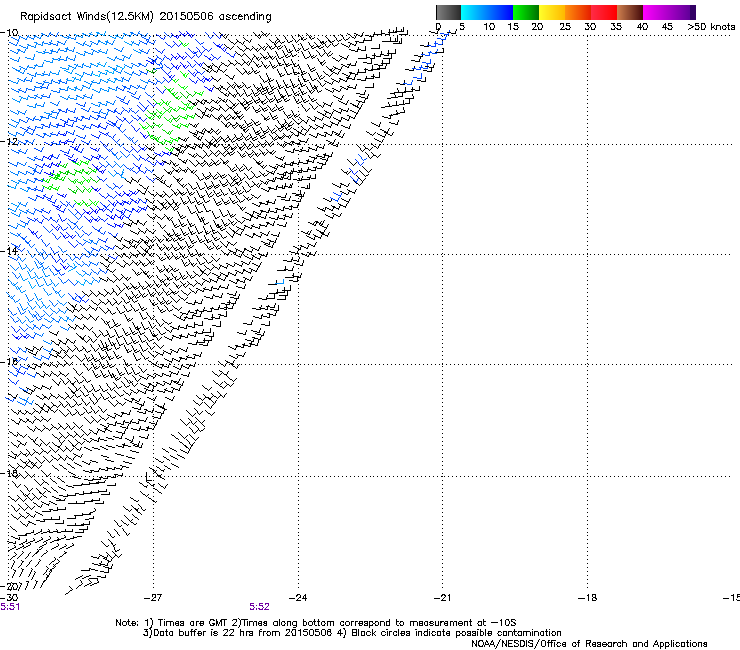
Task: Click the '25' legend tick label
Action: click(565, 27)
